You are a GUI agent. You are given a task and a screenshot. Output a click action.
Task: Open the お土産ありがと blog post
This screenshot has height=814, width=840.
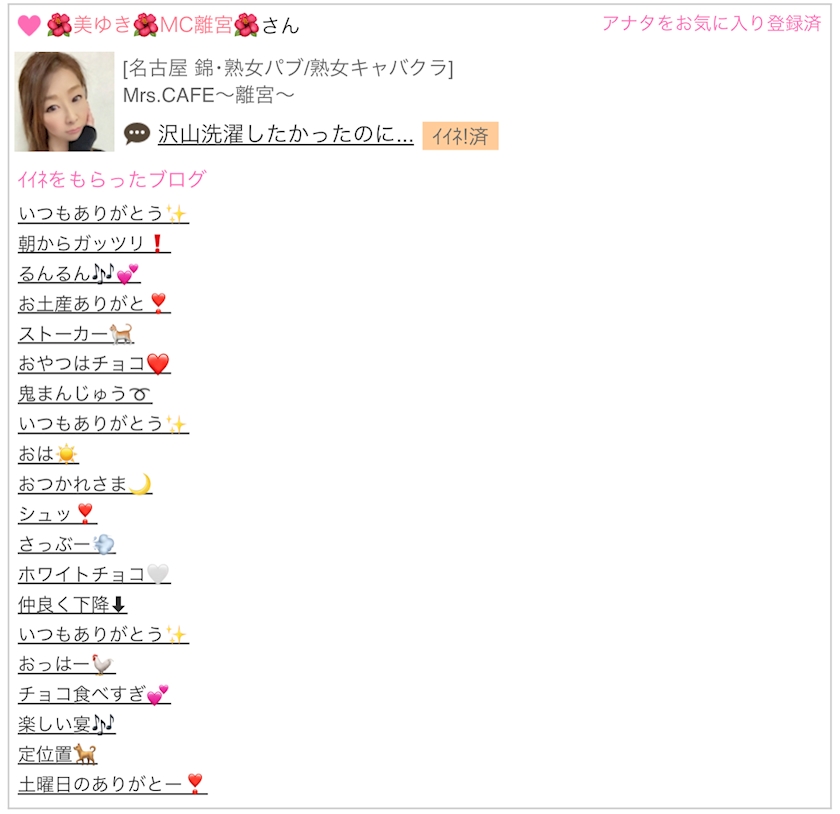click(94, 304)
